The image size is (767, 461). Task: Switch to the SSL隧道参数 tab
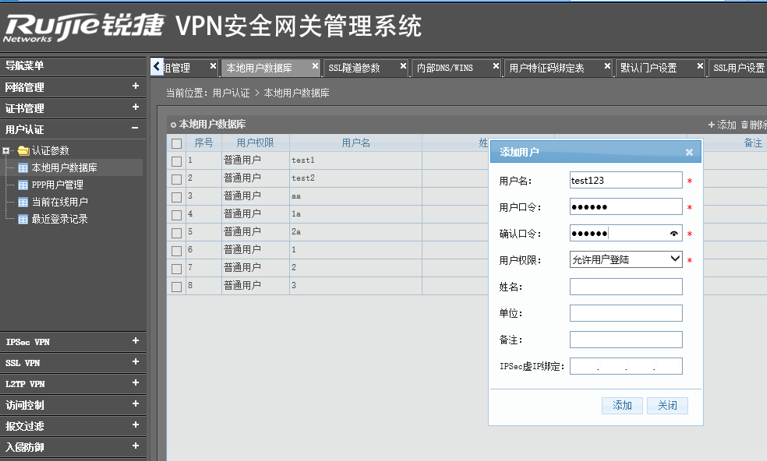coord(355,68)
